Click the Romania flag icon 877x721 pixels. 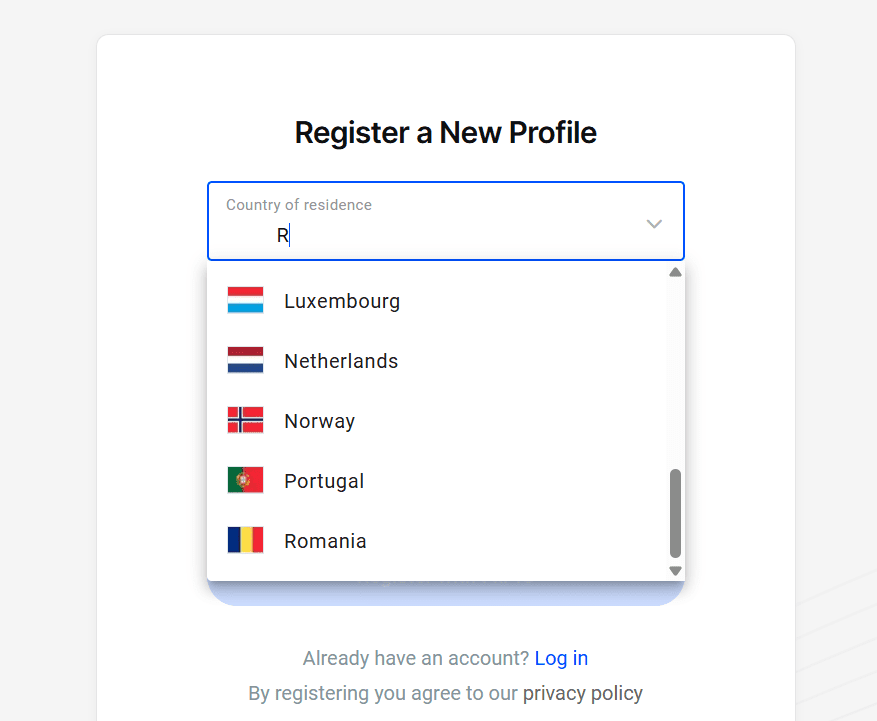tap(245, 541)
